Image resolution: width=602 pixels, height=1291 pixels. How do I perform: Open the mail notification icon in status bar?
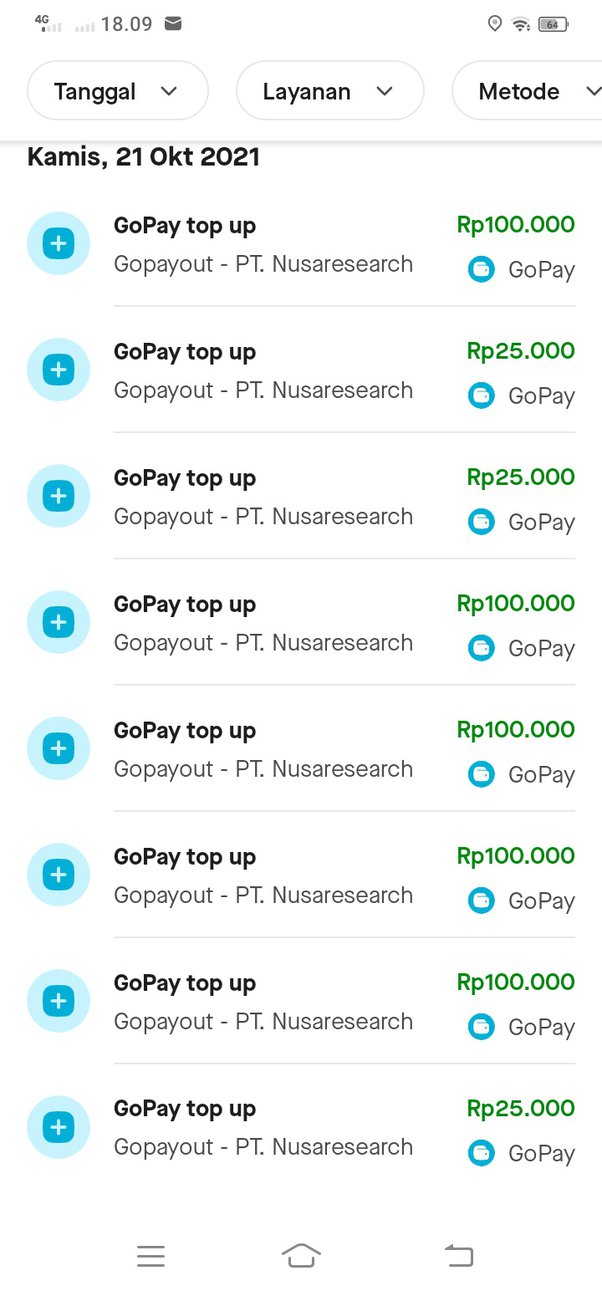point(173,23)
